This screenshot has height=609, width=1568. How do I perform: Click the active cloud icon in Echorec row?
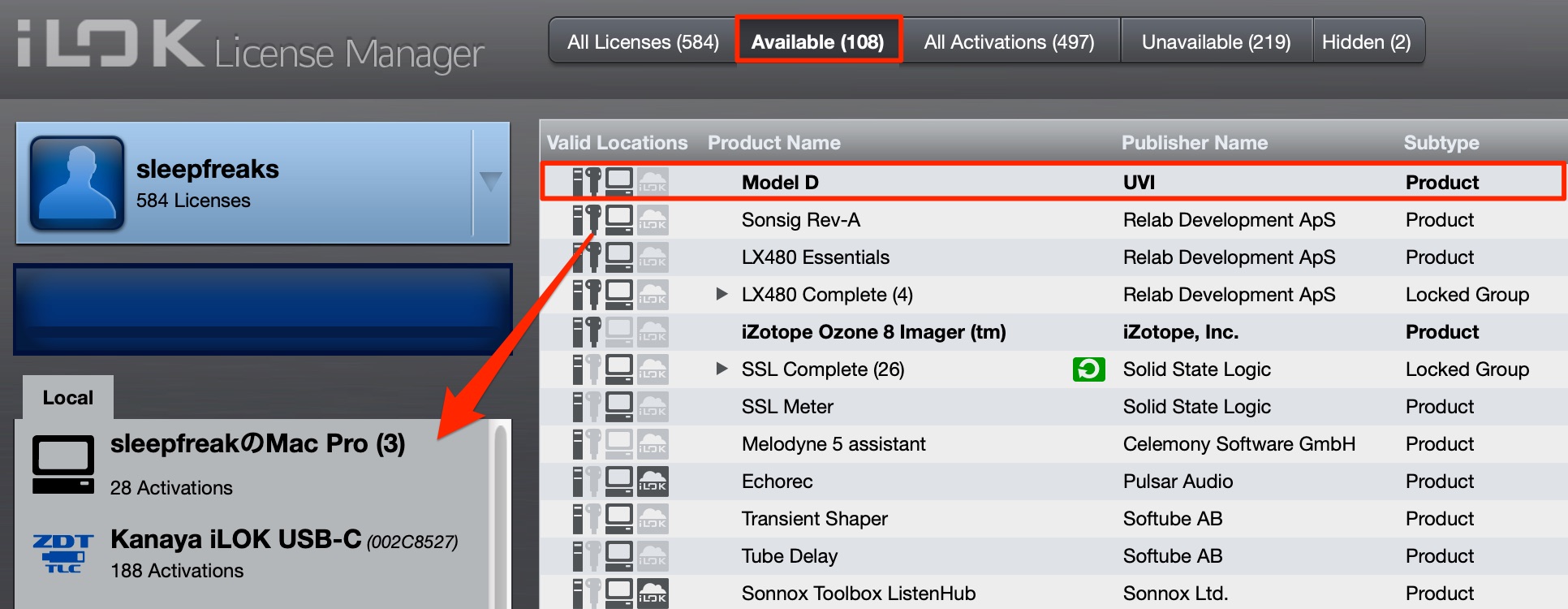652,481
